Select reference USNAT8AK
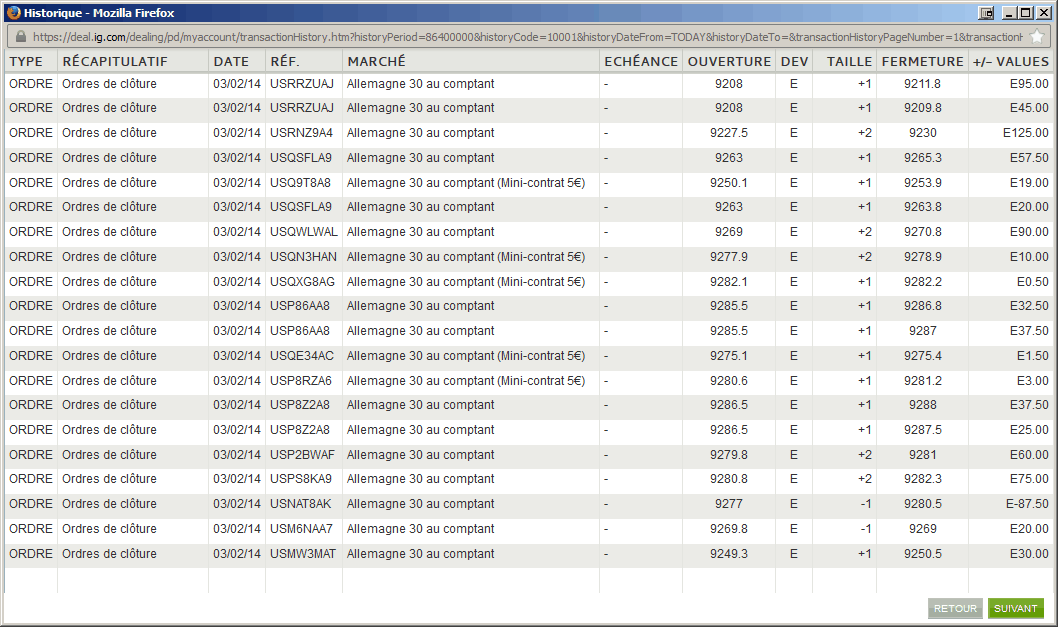The height and width of the screenshot is (627, 1058). (301, 504)
